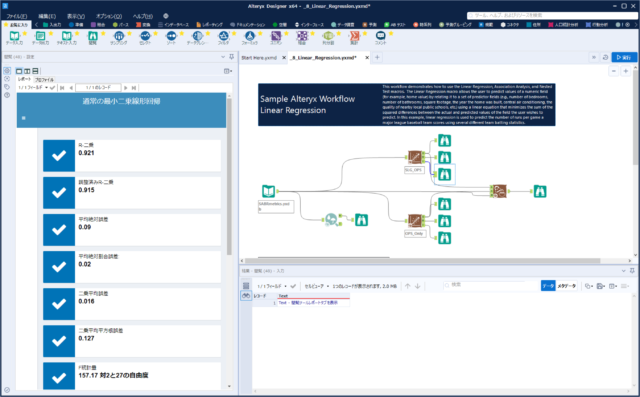640x397 pixels.
Task: Select the テキスト入力 (Text Input) tool
Action: tap(67, 38)
